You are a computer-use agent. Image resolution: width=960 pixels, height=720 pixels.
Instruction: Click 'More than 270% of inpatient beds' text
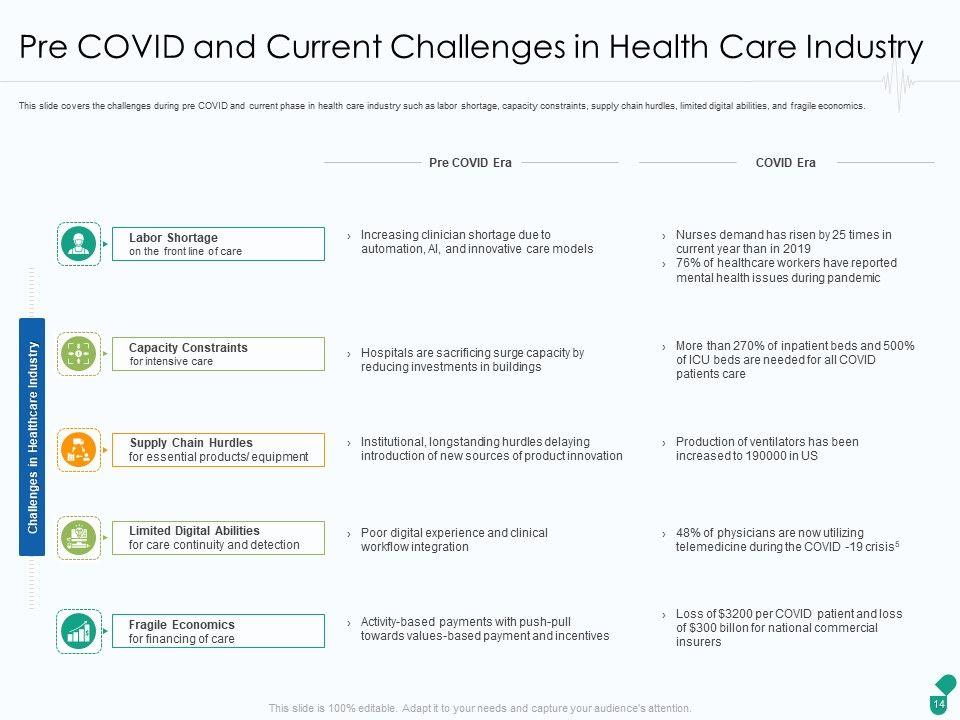(x=795, y=360)
